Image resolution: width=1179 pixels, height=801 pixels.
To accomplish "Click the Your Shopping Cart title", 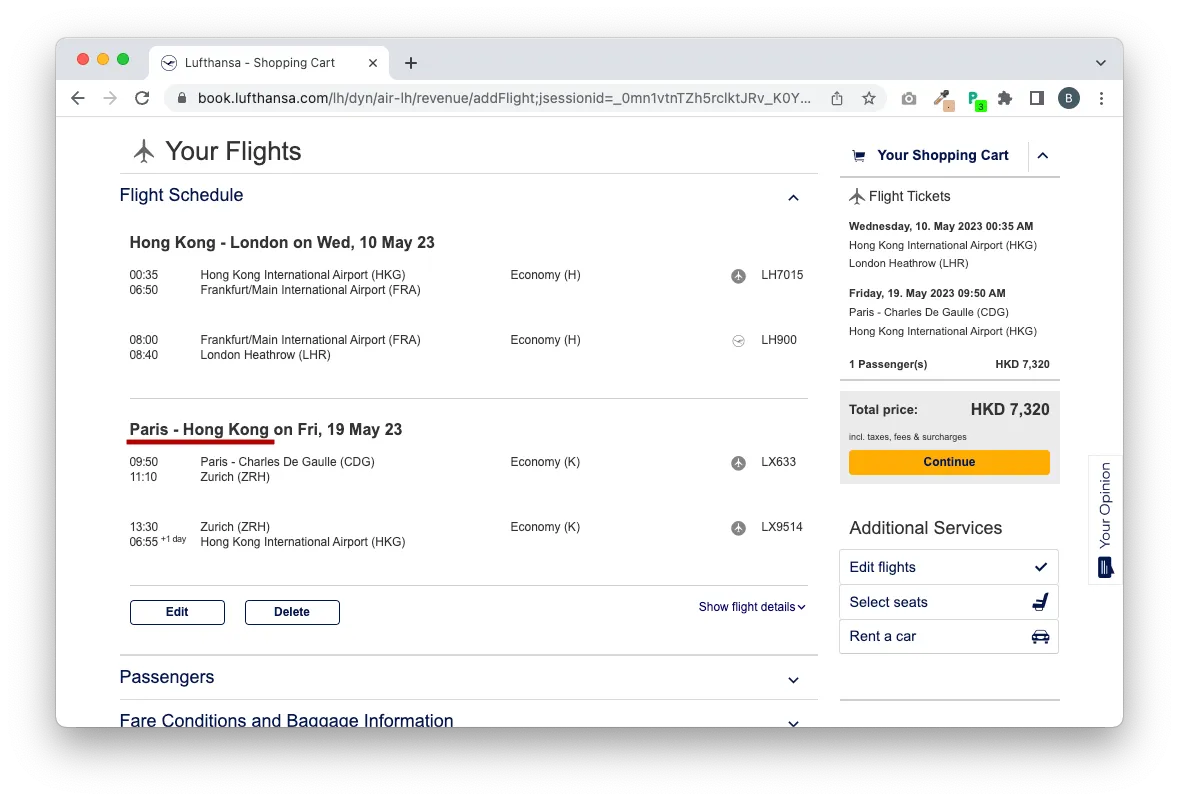I will point(943,156).
